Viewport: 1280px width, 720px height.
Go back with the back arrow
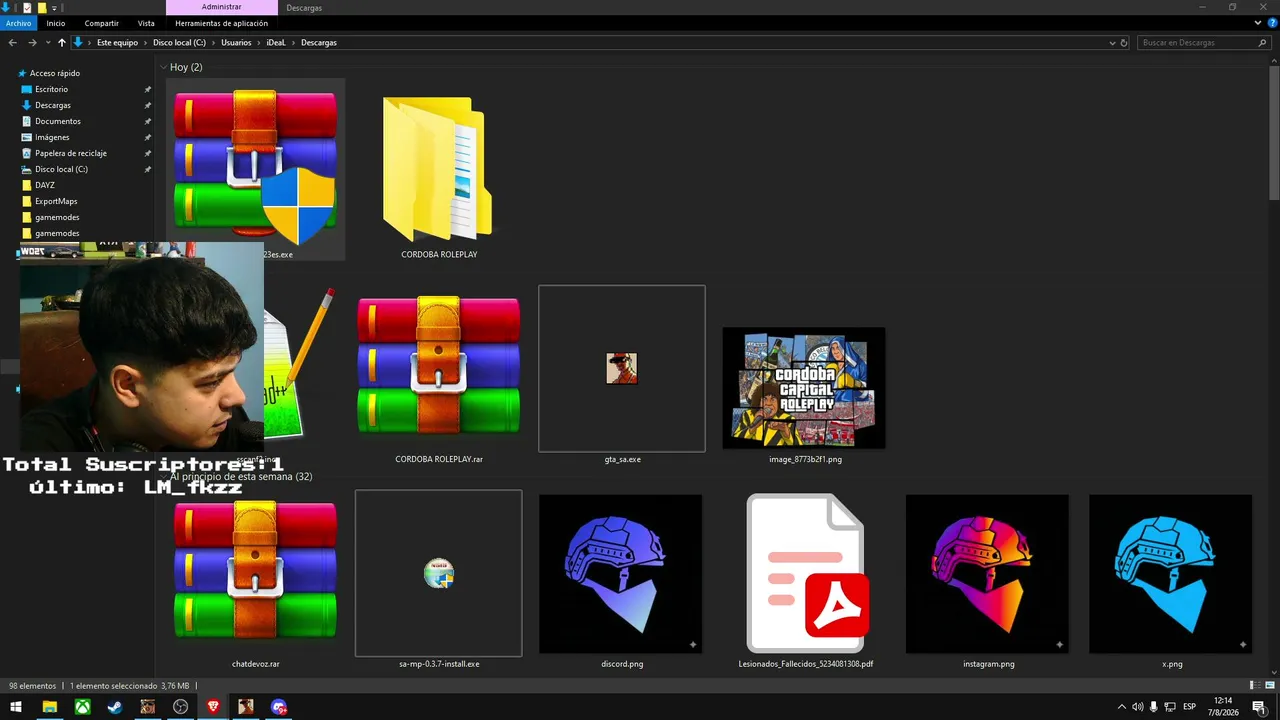[13, 43]
